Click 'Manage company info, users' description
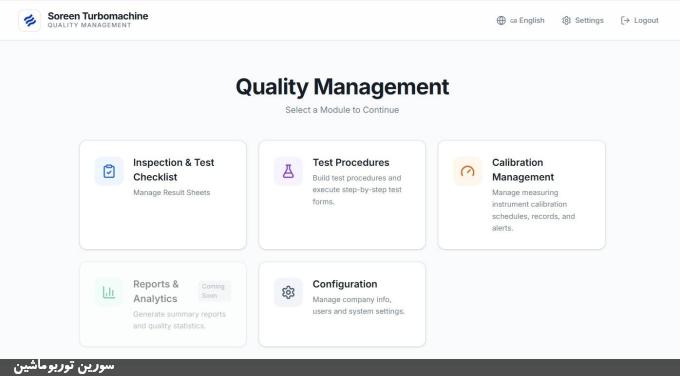 [359, 305]
